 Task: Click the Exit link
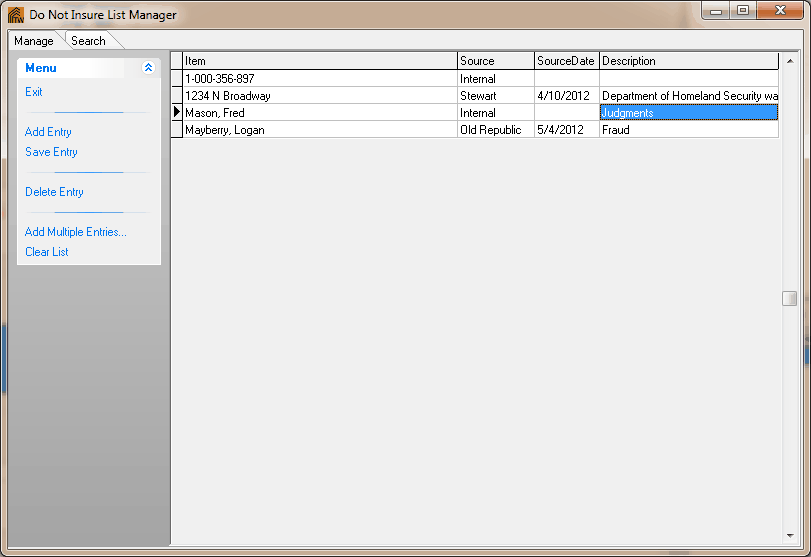34,92
